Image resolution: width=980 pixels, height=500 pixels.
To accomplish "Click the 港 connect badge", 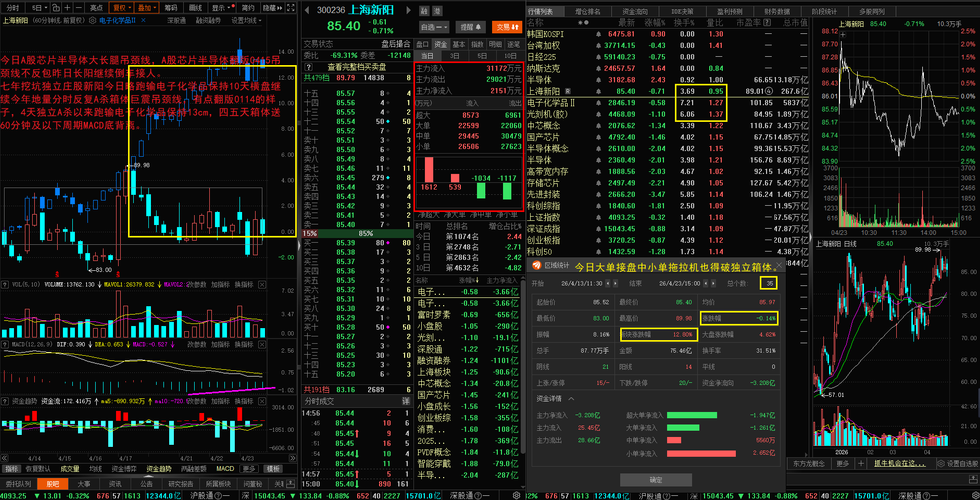I will pos(438,11).
